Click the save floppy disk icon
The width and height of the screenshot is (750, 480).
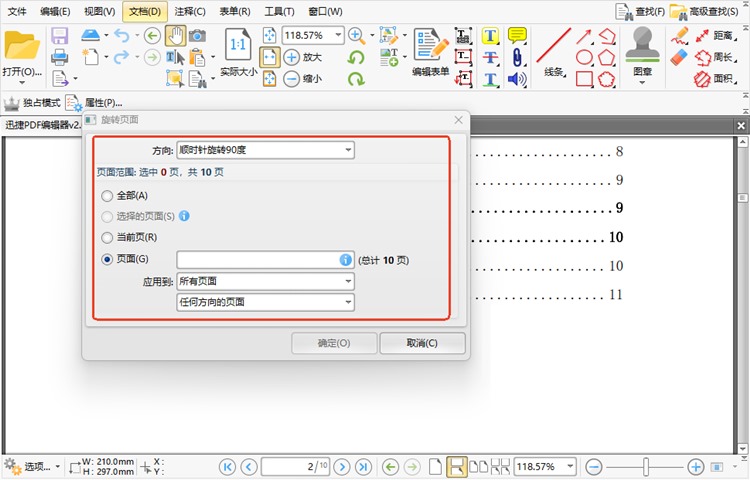click(x=60, y=36)
